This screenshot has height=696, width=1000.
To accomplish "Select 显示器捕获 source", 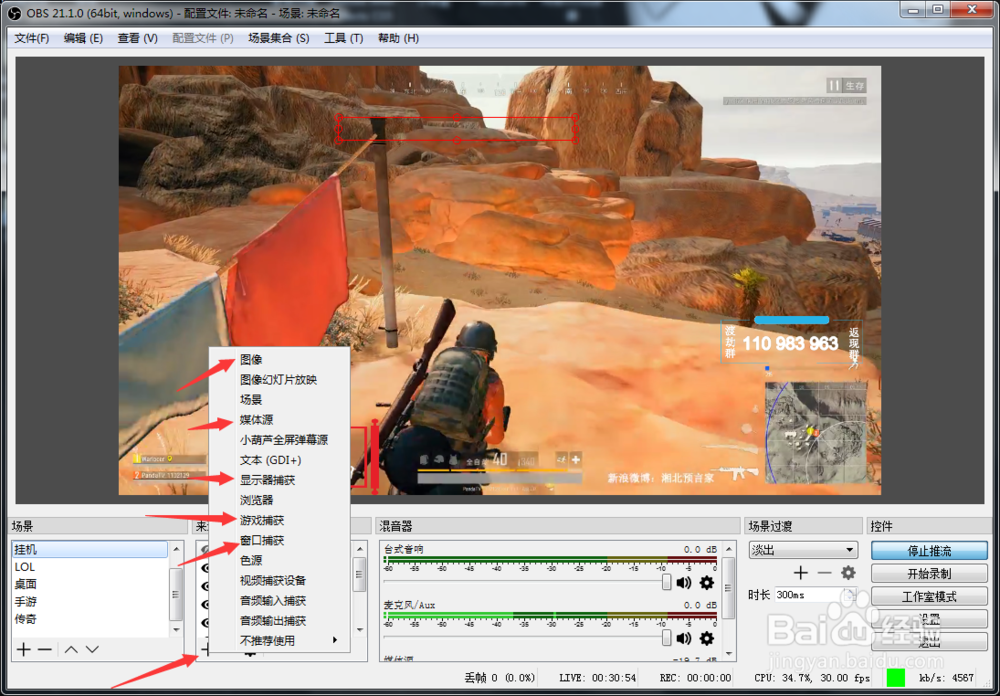I will pyautogui.click(x=279, y=480).
